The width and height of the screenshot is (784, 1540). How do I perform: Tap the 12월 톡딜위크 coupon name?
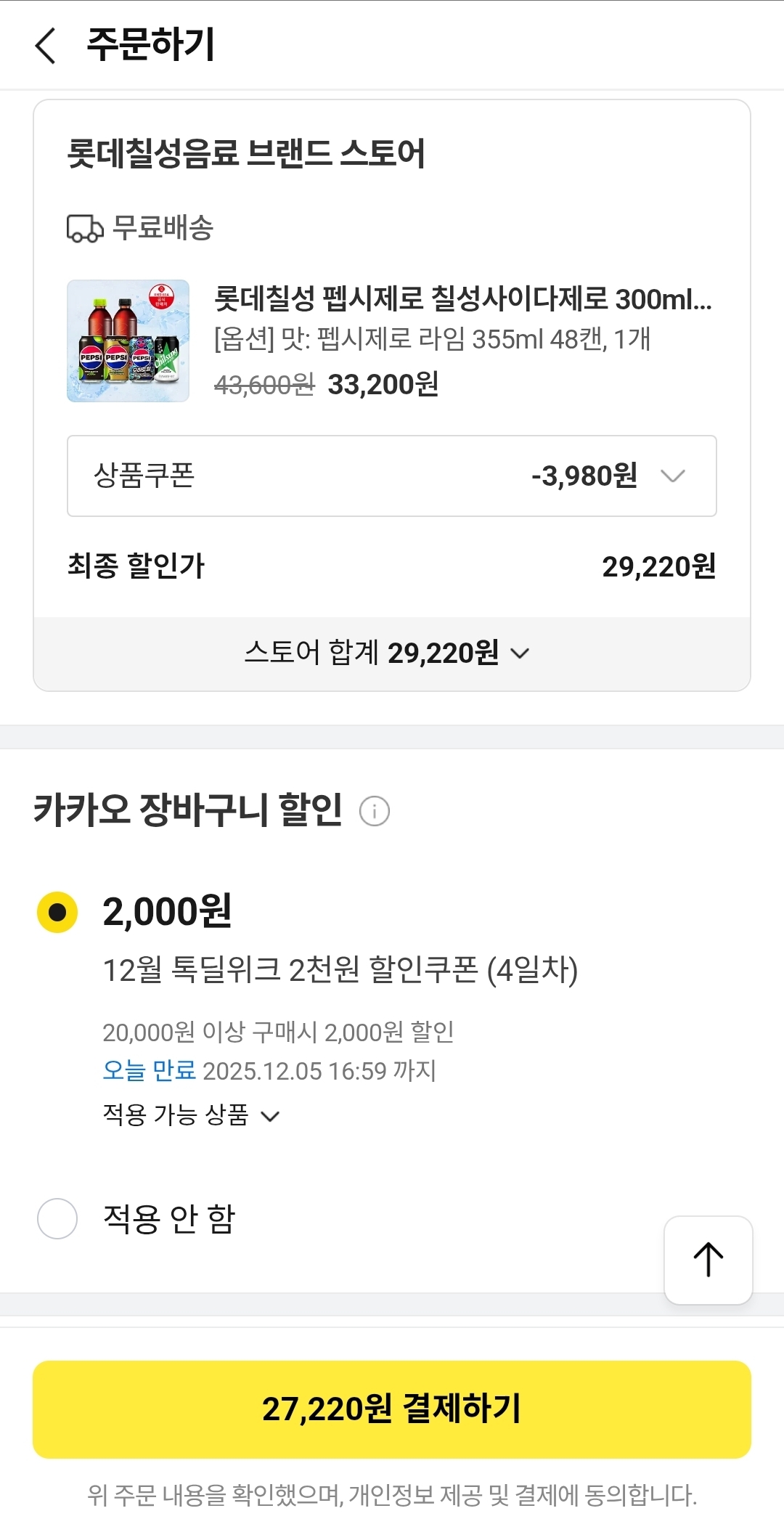340,969
